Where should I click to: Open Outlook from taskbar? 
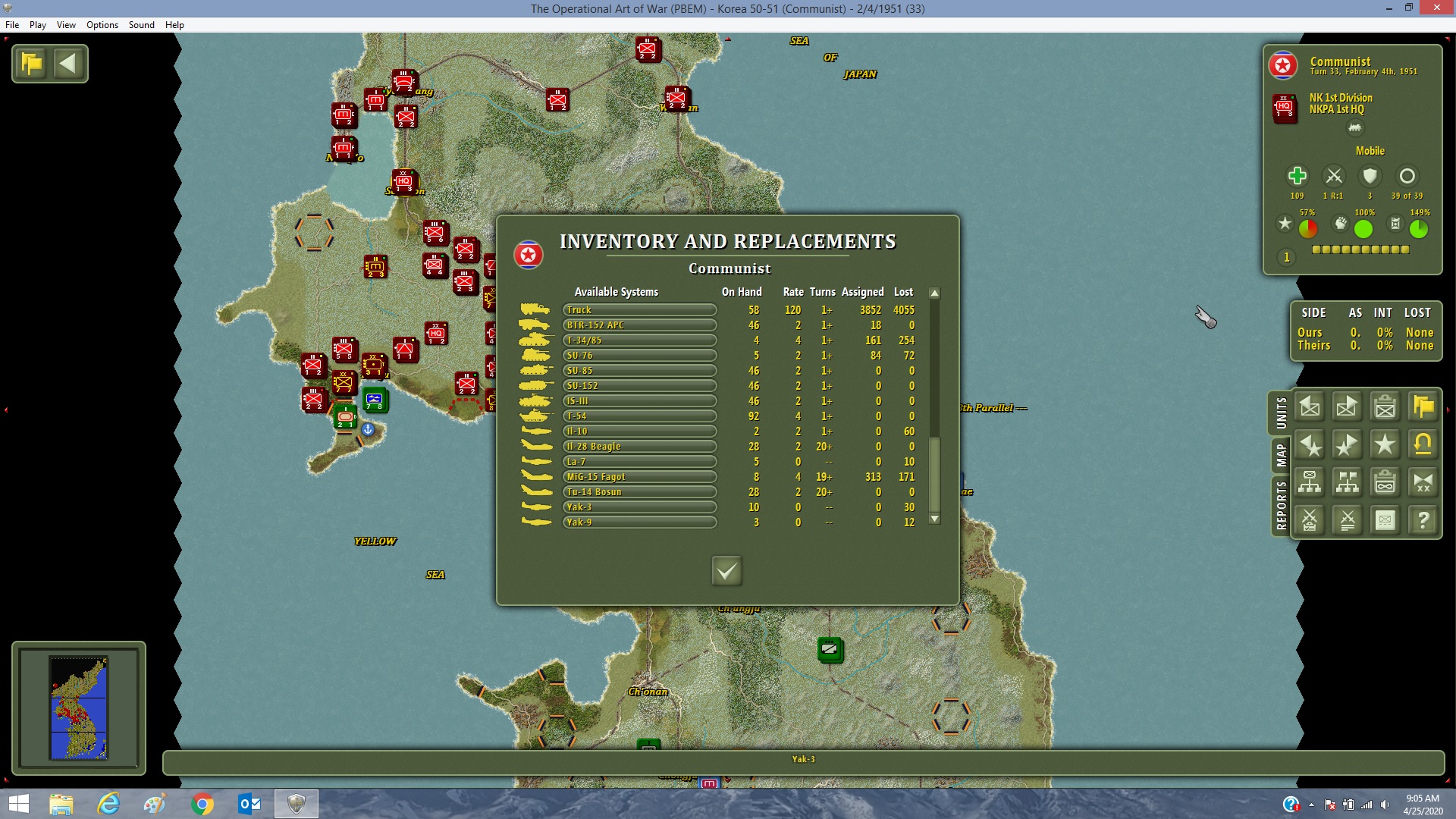249,804
